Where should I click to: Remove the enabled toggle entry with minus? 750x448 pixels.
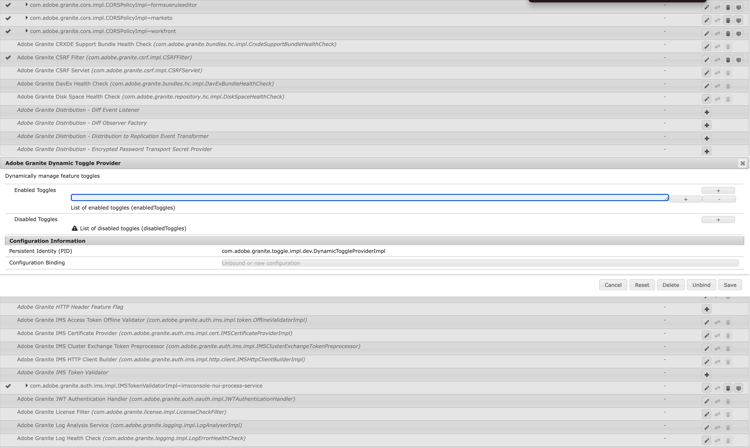pyautogui.click(x=719, y=199)
